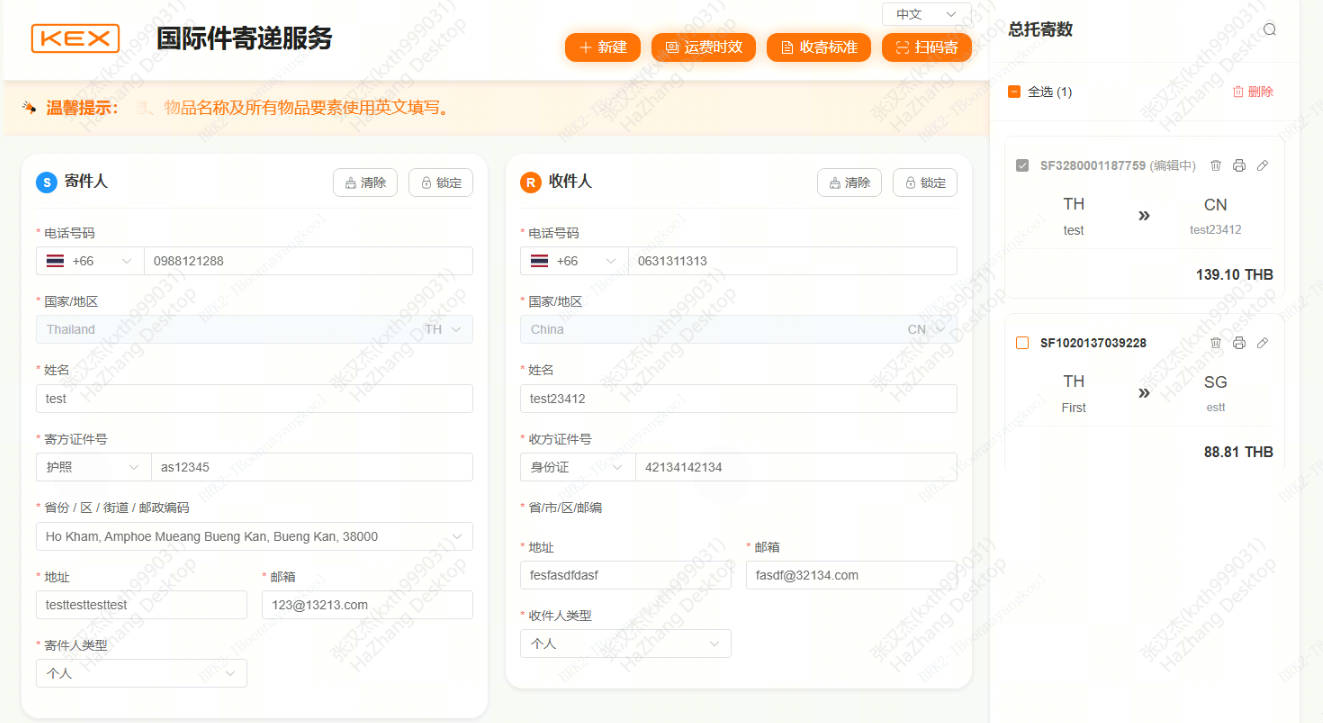Toggle the 全选 (1) checkbox

[x=1014, y=92]
